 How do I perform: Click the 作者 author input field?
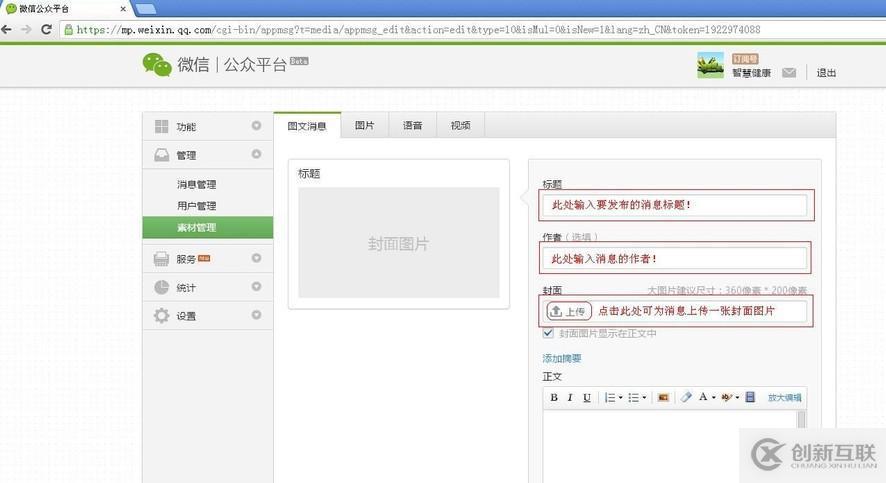coord(675,258)
